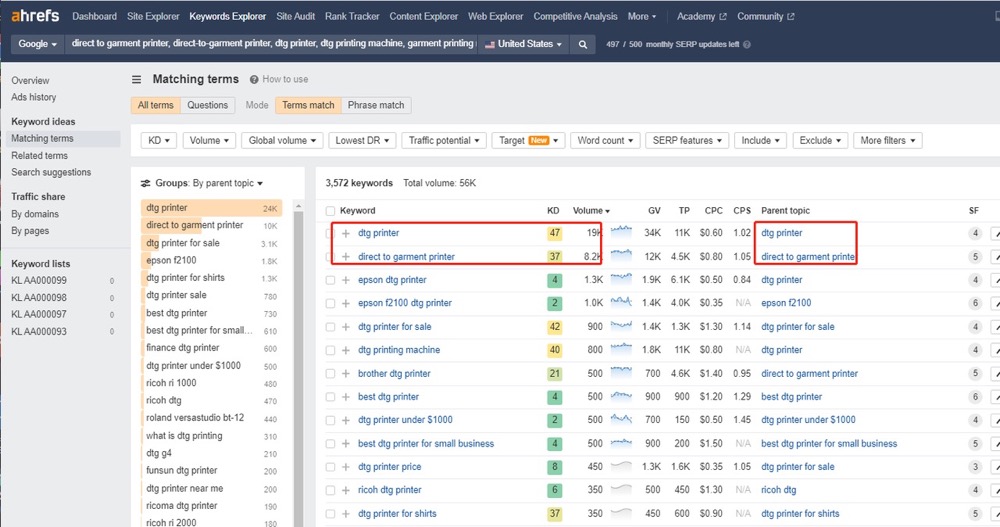Open the Google search engine dropdown
The width and height of the screenshot is (1000, 527).
38,44
